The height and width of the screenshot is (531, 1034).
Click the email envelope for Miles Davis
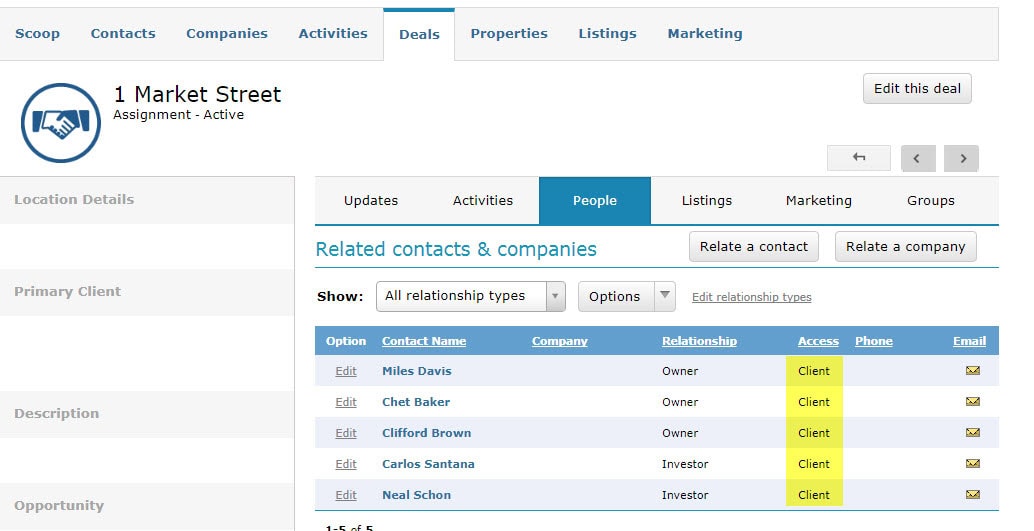tap(972, 371)
